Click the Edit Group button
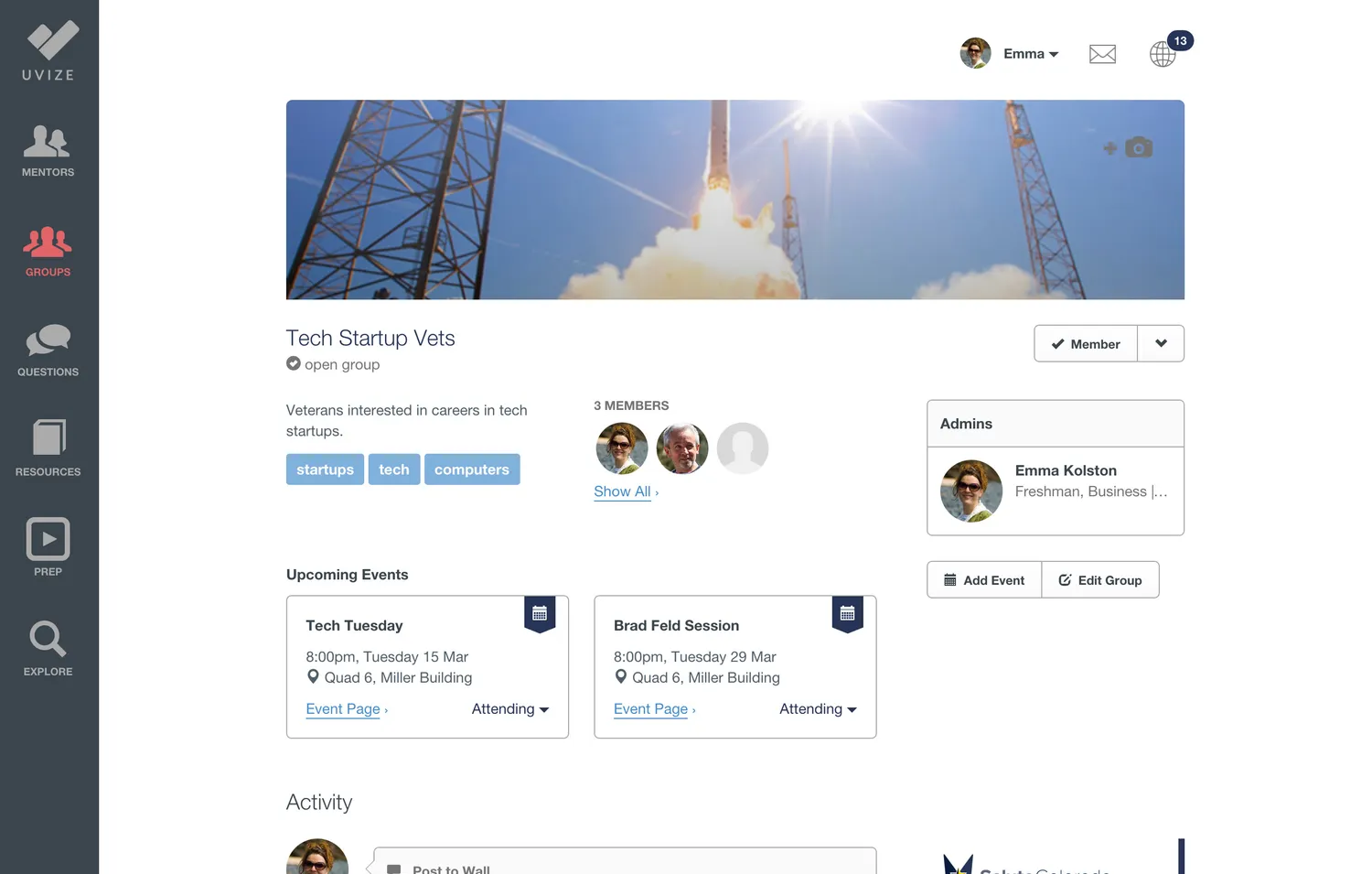The height and width of the screenshot is (874, 1372). [1100, 580]
